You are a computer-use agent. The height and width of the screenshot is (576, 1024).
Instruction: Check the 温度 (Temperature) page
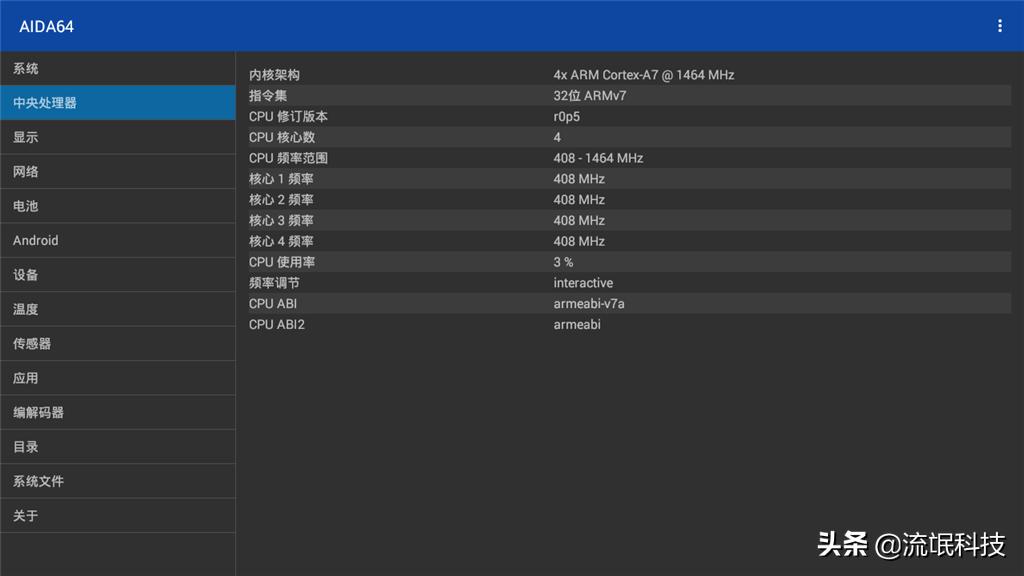click(x=118, y=309)
